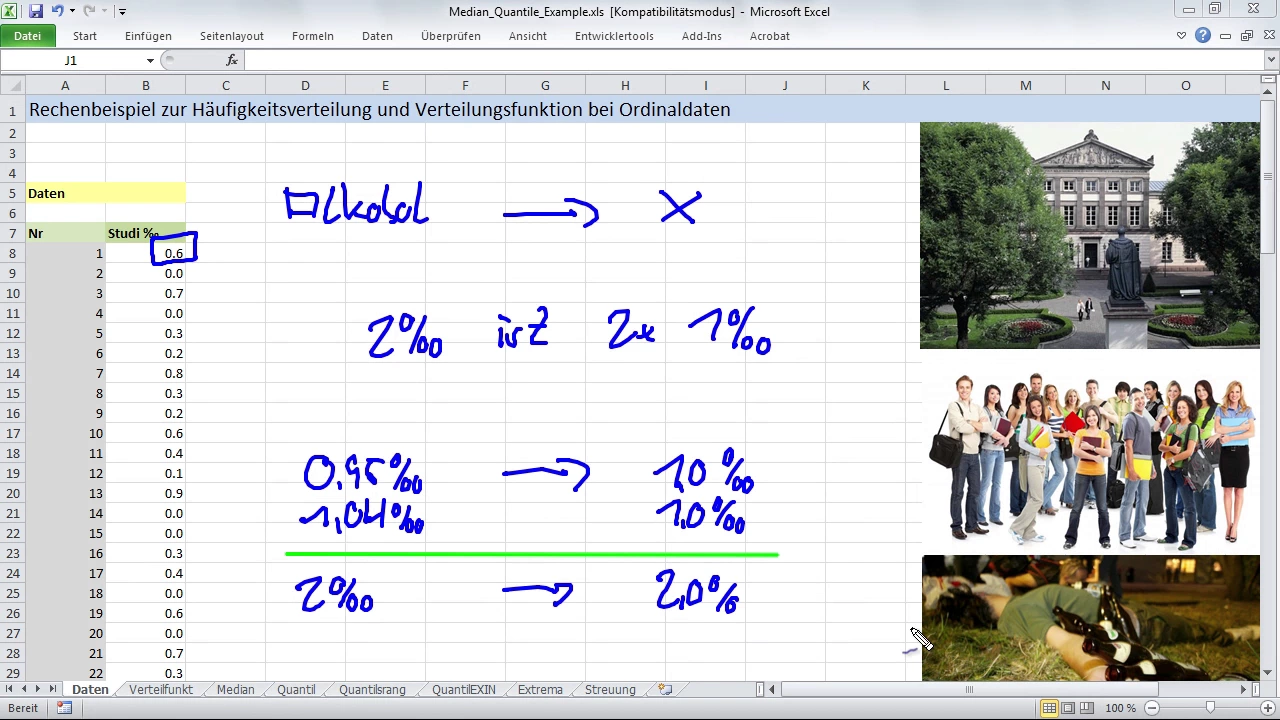The height and width of the screenshot is (720, 1280).
Task: Click the 100 % zoom level button
Action: (x=1121, y=708)
